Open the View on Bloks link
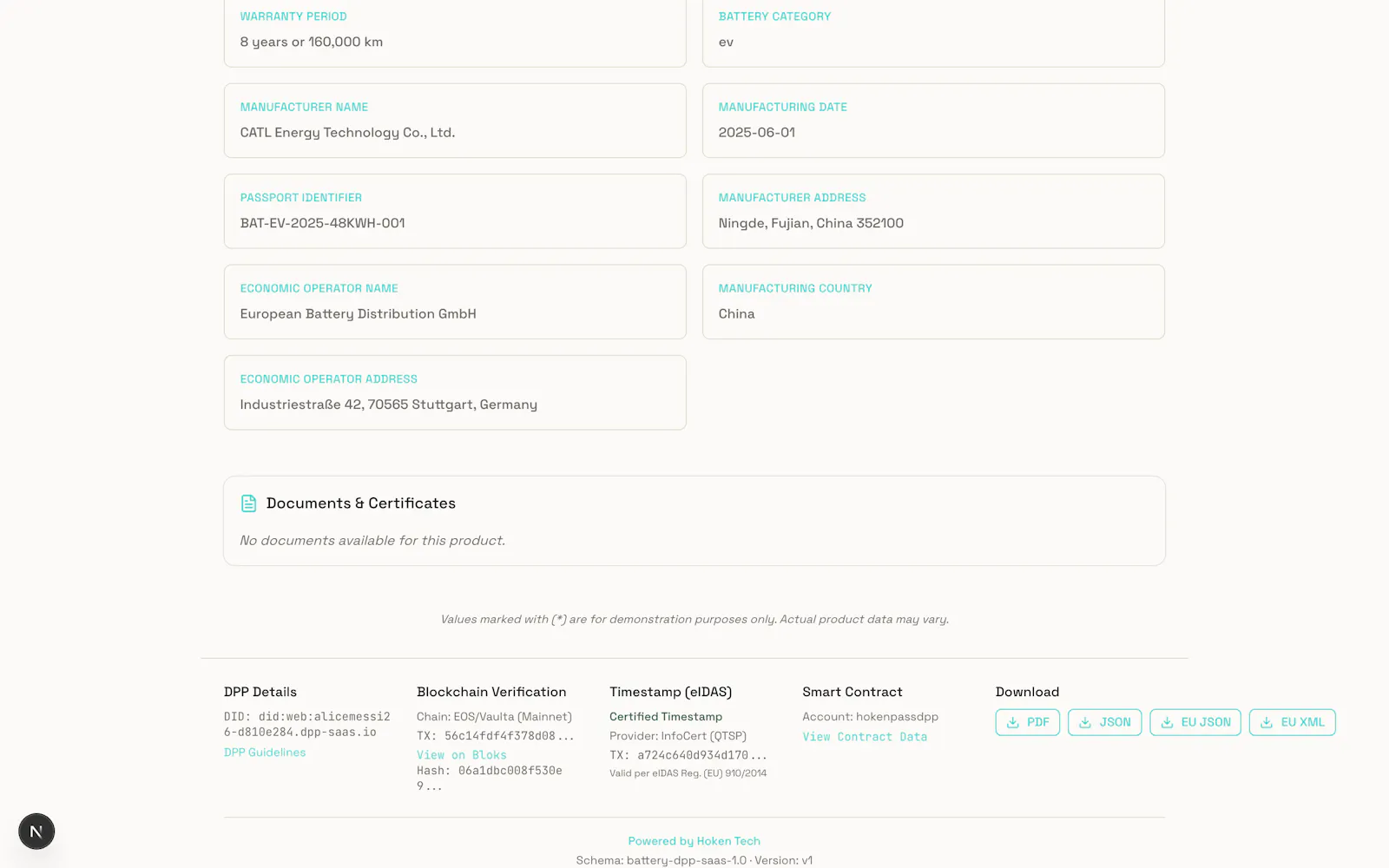This screenshot has width=1389, height=868. (462, 755)
